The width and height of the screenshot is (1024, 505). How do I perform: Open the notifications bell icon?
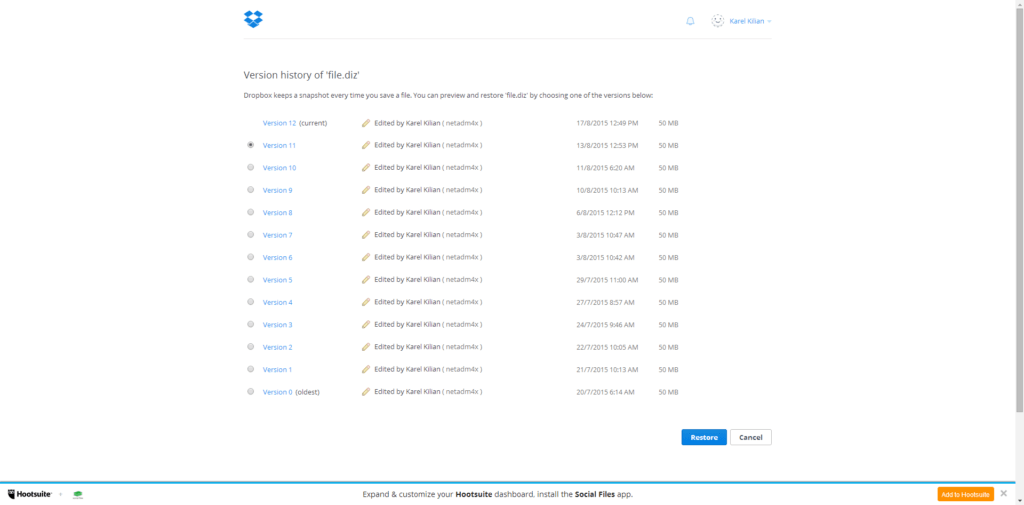click(x=690, y=22)
